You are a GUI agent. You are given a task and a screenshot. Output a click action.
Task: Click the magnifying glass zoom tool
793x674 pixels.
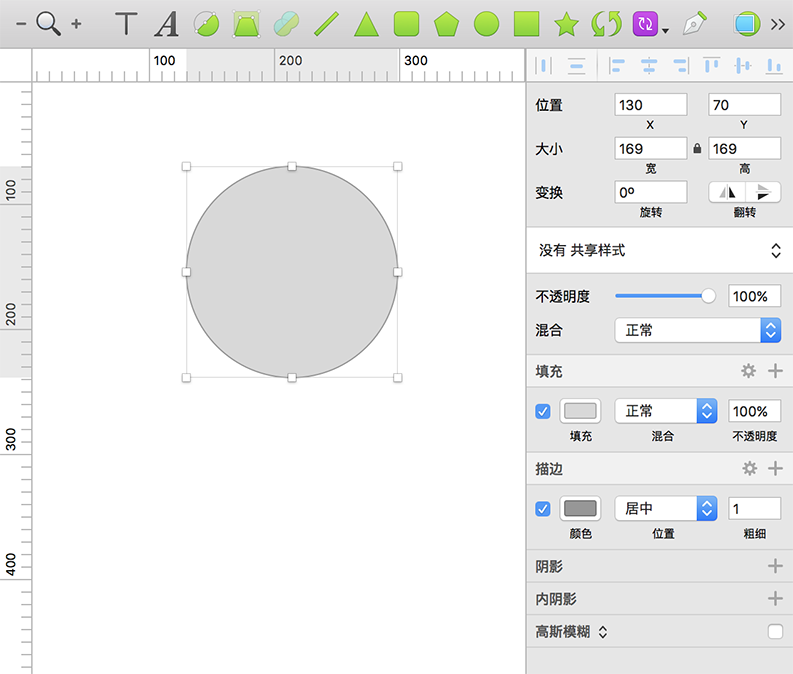coord(48,23)
